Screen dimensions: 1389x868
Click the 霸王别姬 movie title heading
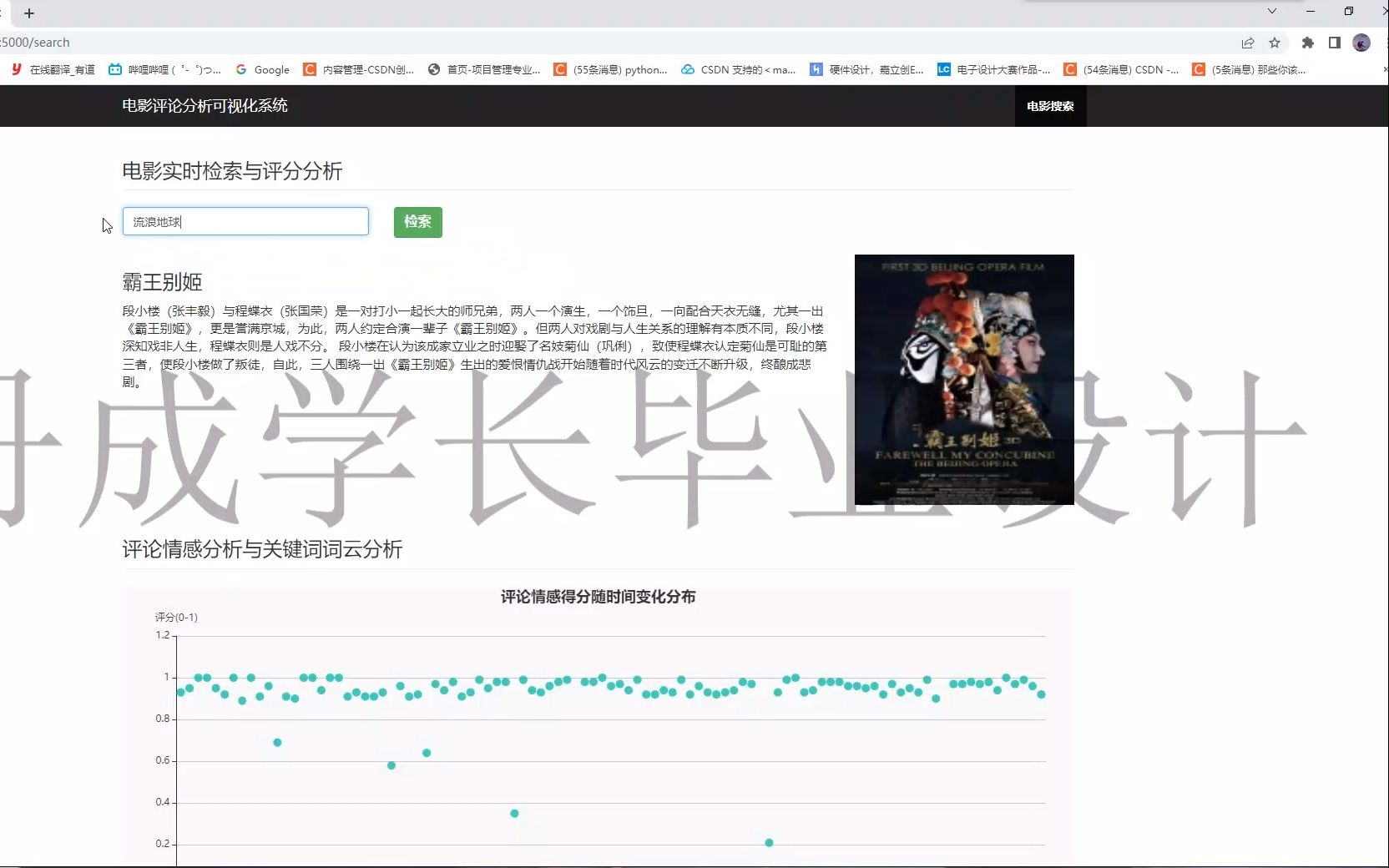pyautogui.click(x=162, y=282)
